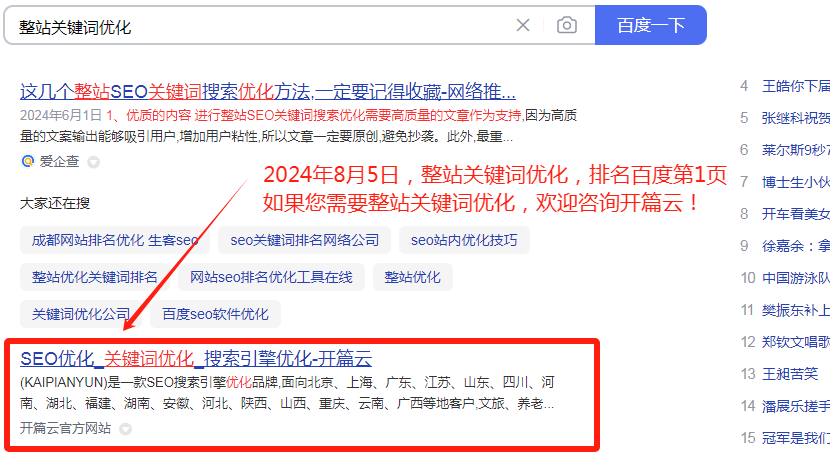
Task: Click the 大家还在搜 heading text
Action: pos(55,203)
